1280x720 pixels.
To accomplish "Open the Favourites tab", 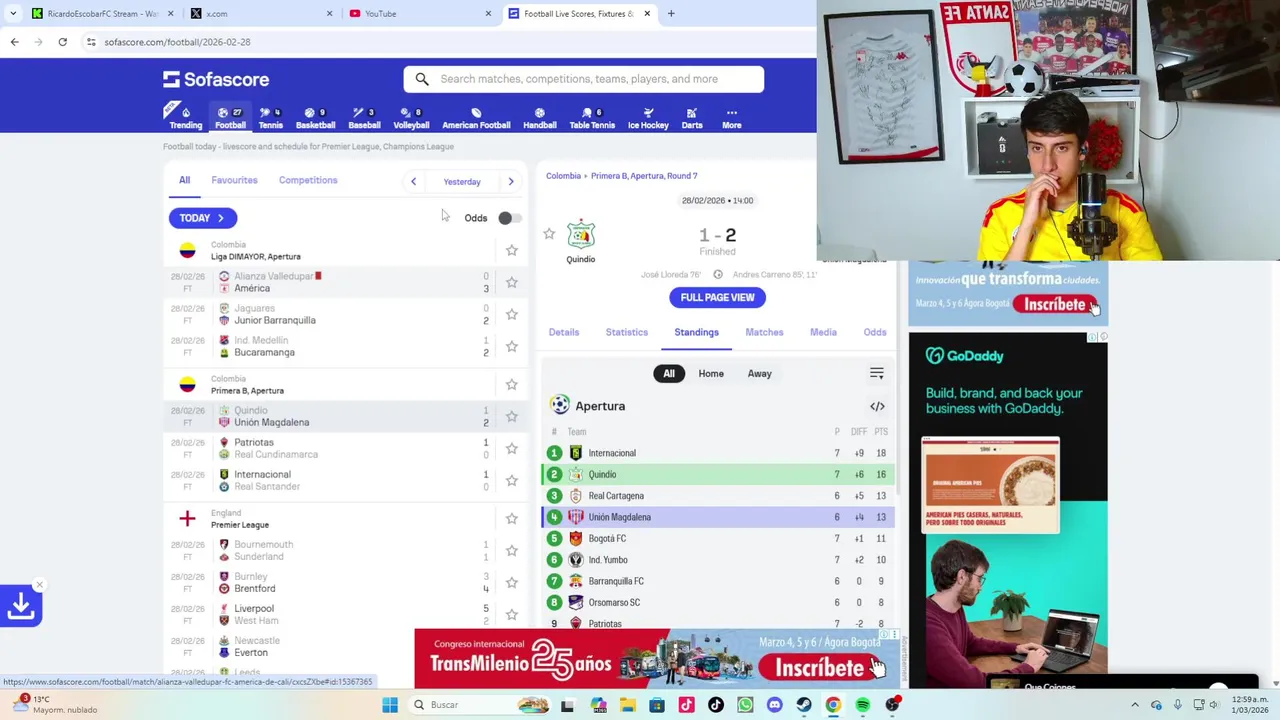I will tap(234, 180).
